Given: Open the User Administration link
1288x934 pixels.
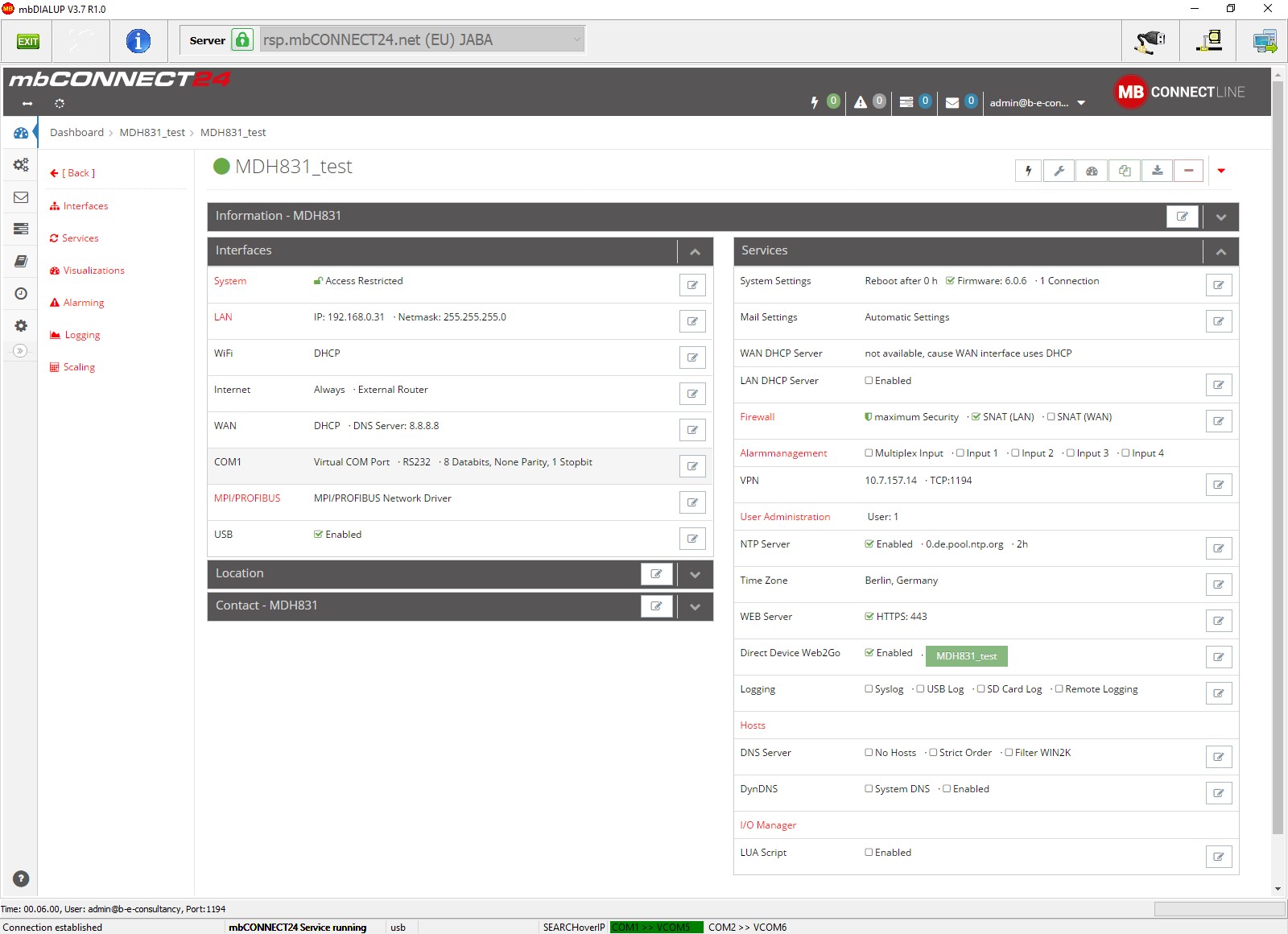Looking at the screenshot, I should 785,517.
